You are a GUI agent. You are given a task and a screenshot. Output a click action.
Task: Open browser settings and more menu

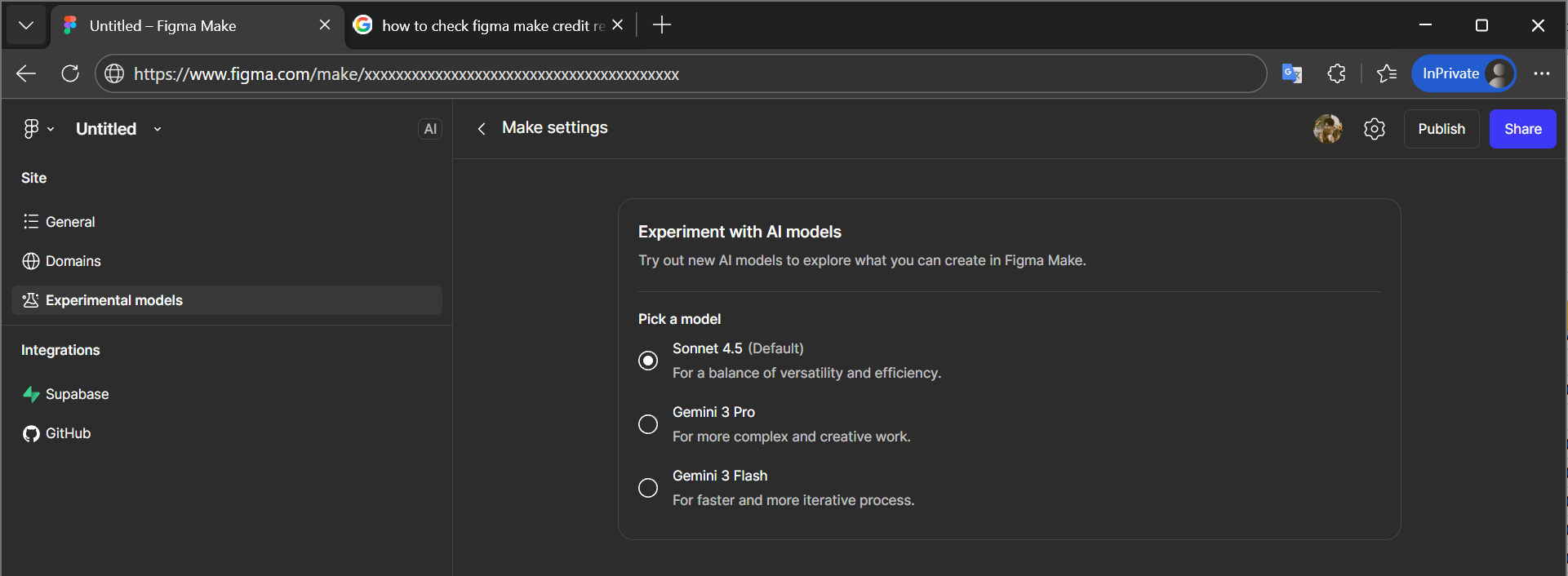click(1542, 73)
